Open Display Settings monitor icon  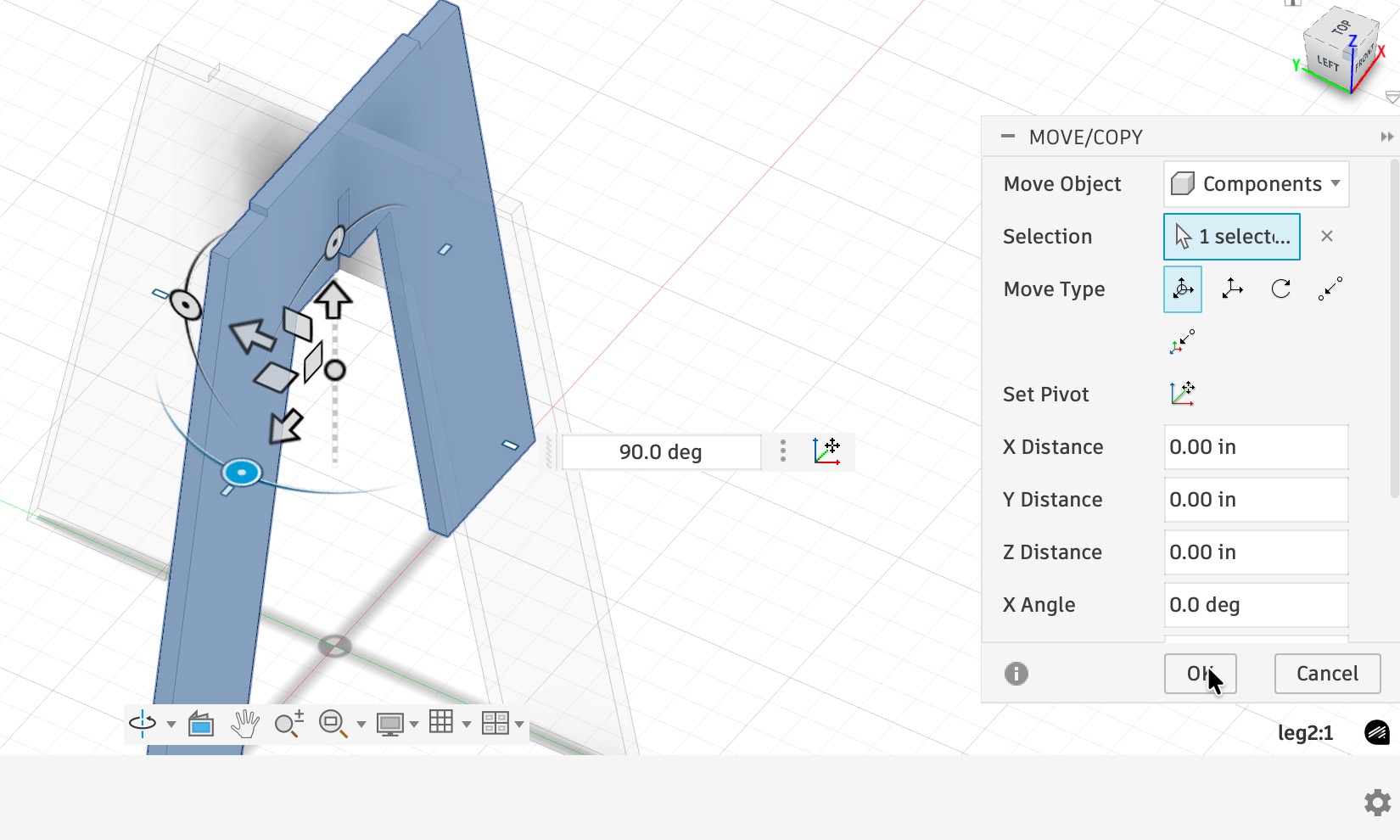click(x=390, y=724)
